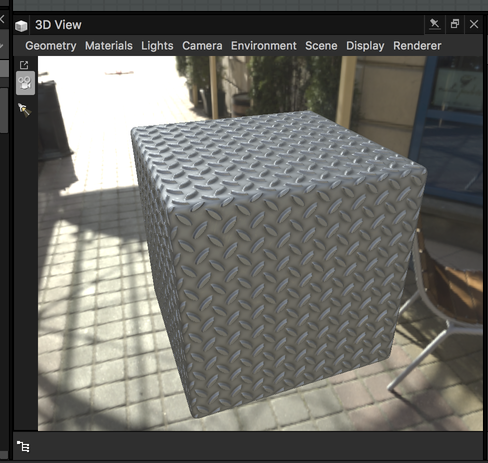
Task: Open the Display menu
Action: (x=365, y=46)
